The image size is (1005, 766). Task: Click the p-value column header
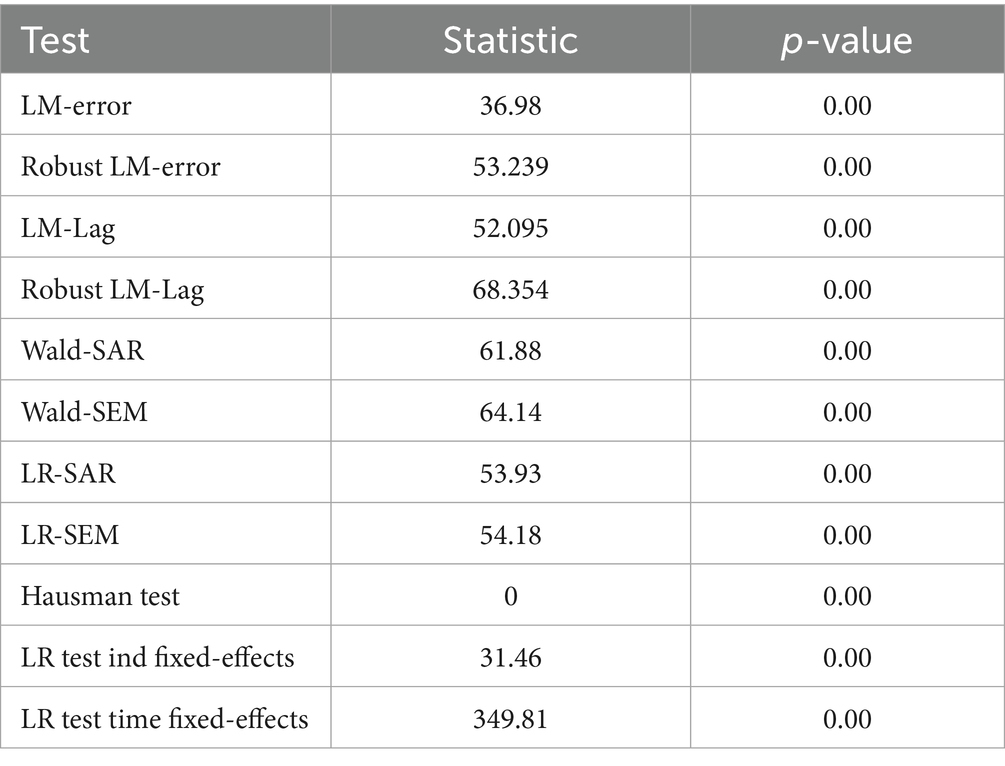pos(847,40)
